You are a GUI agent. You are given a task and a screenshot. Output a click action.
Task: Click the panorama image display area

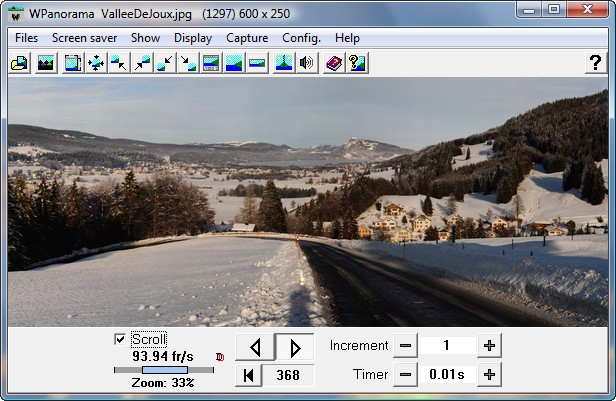pos(308,202)
